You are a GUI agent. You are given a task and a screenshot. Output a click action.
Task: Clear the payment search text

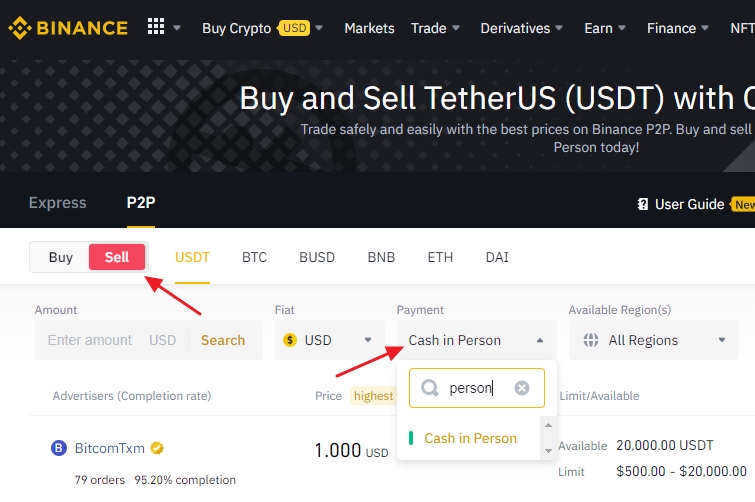(x=522, y=388)
